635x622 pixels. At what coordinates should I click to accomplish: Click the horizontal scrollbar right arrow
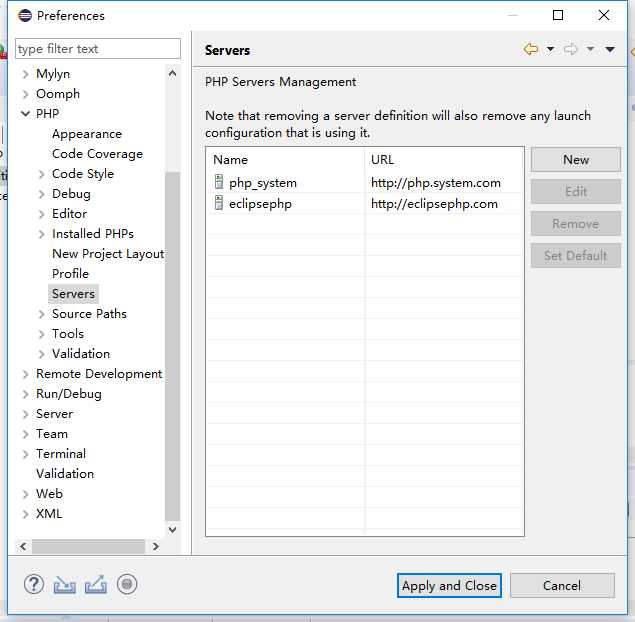pyautogui.click(x=156, y=546)
